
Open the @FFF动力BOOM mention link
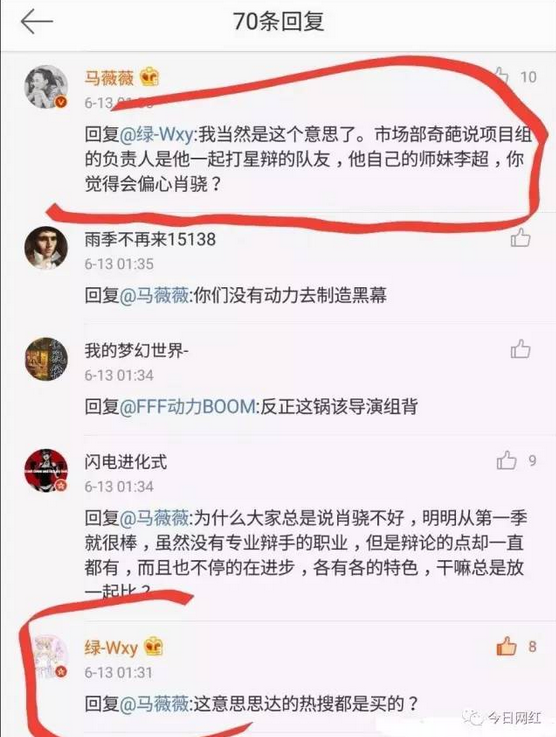click(x=188, y=407)
